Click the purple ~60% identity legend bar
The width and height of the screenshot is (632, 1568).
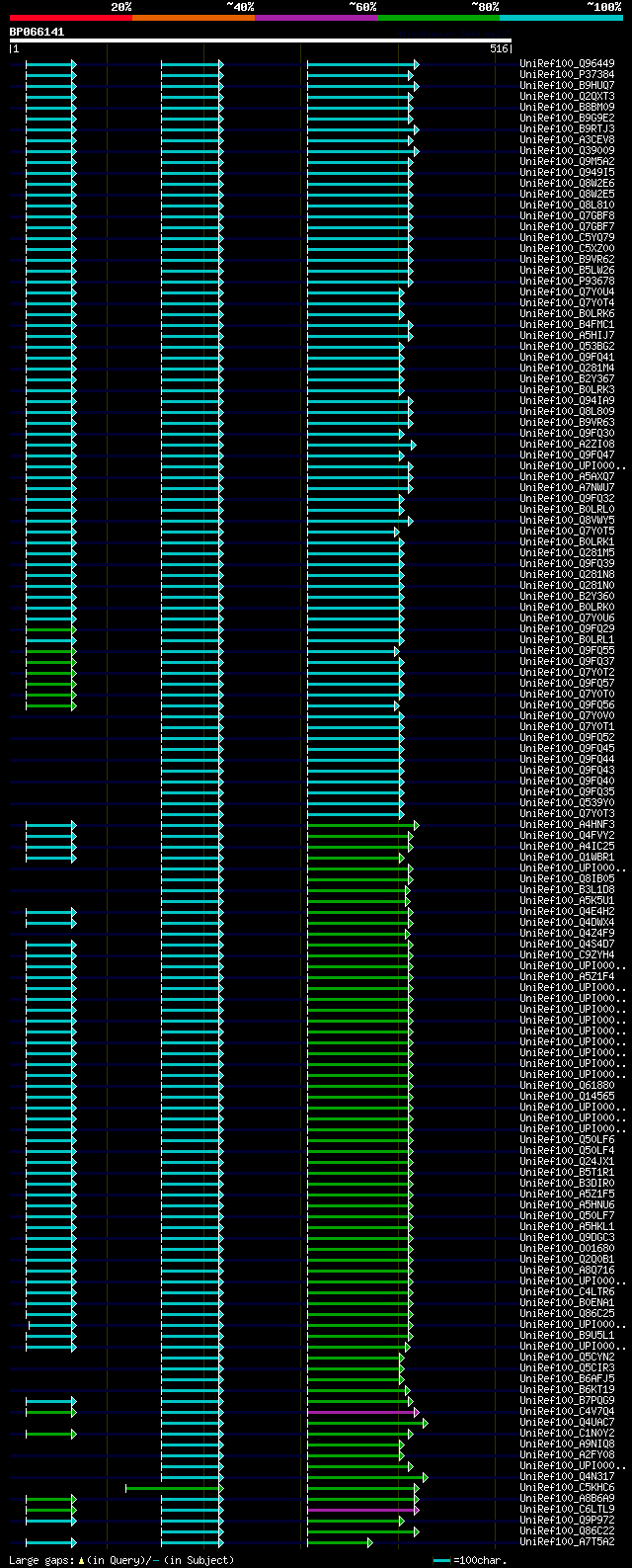click(x=316, y=18)
